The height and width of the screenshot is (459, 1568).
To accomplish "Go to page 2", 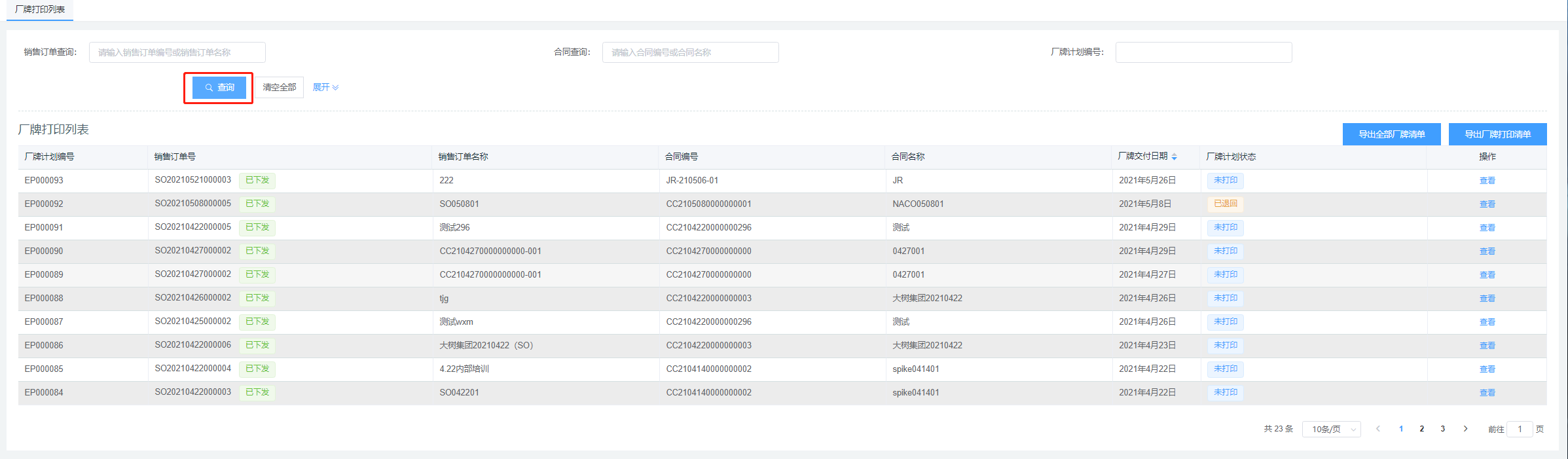I will coord(1421,429).
